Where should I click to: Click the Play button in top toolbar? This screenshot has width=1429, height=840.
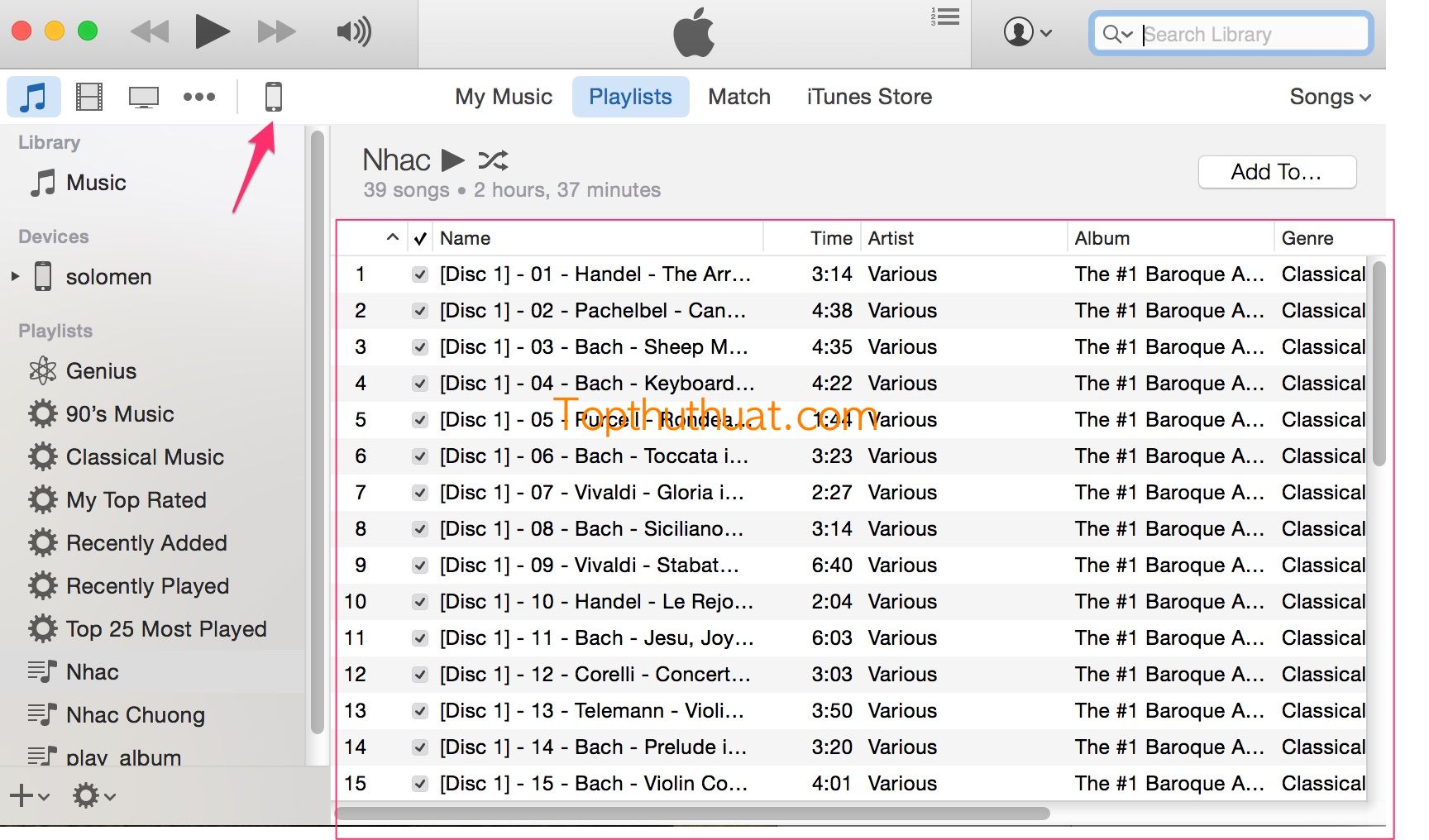click(213, 31)
